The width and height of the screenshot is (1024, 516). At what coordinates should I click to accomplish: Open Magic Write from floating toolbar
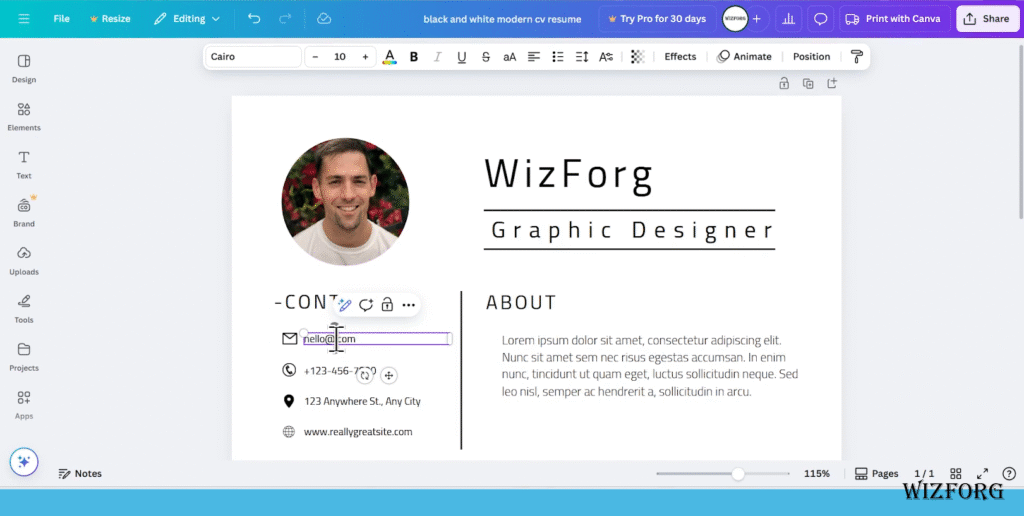click(x=345, y=305)
